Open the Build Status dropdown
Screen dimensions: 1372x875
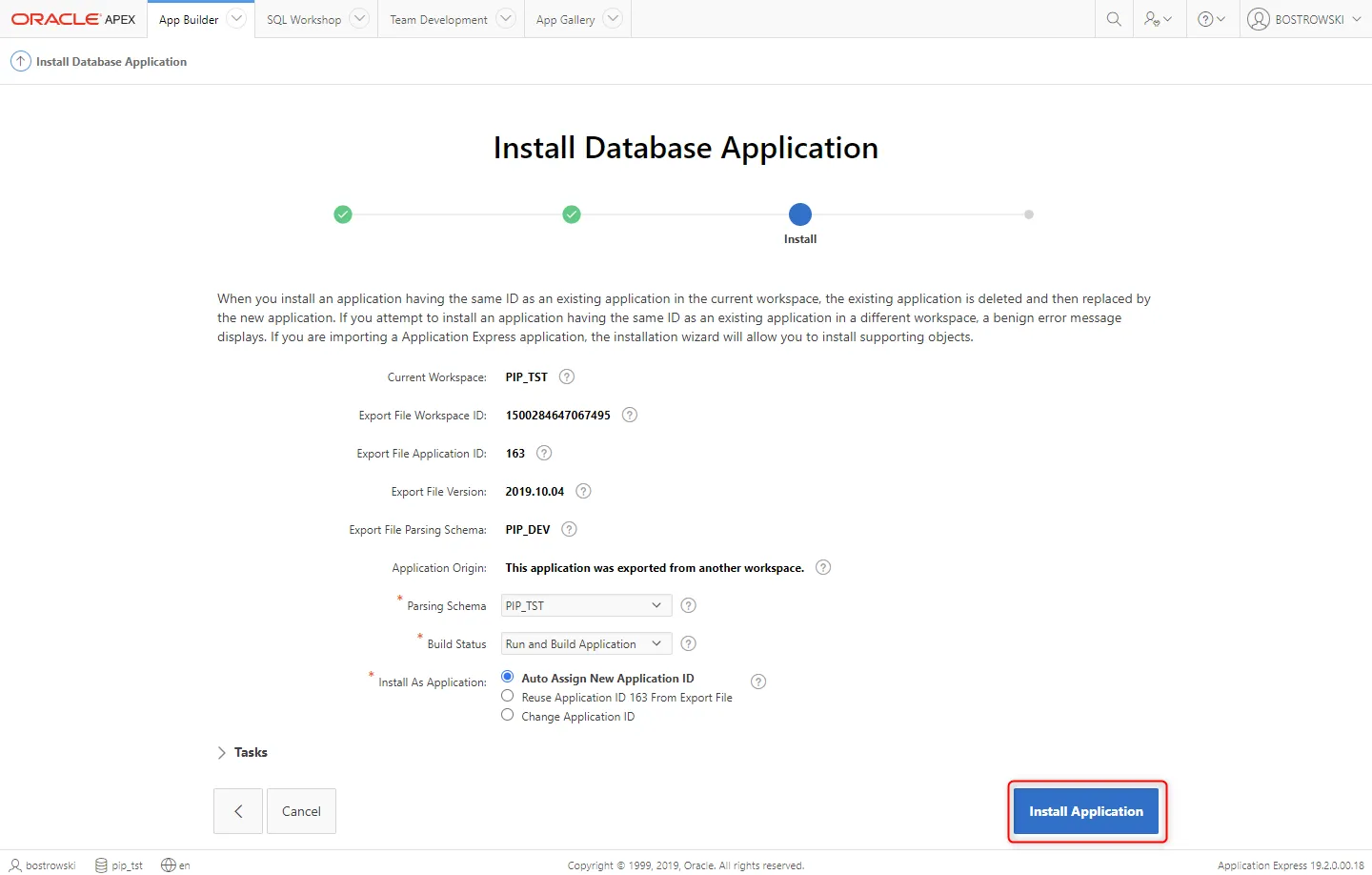[x=586, y=643]
